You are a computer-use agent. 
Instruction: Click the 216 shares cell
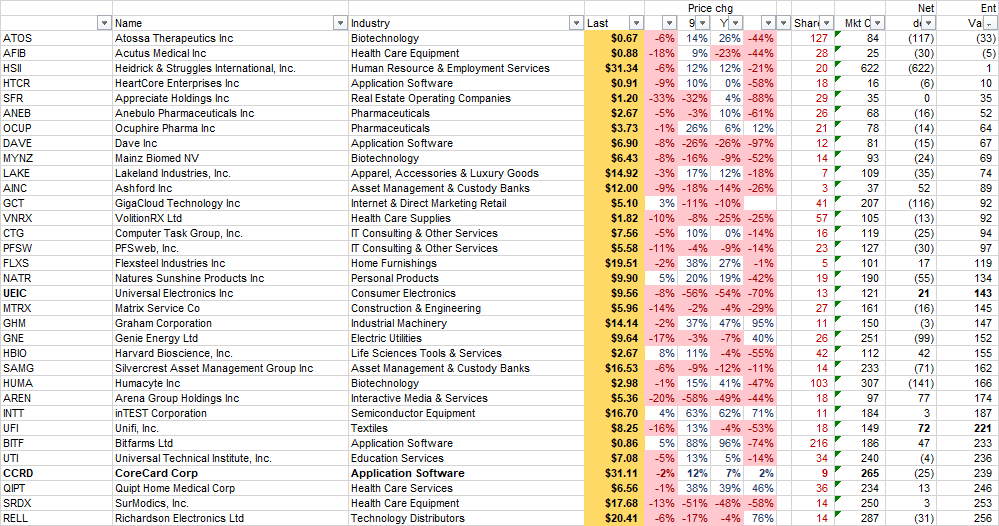point(812,443)
